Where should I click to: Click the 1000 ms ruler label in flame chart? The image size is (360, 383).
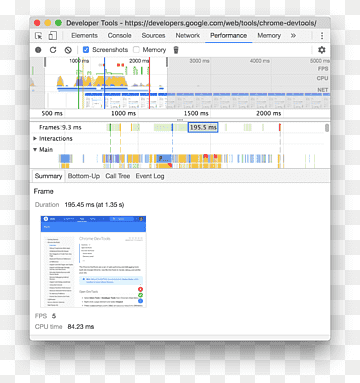click(123, 113)
